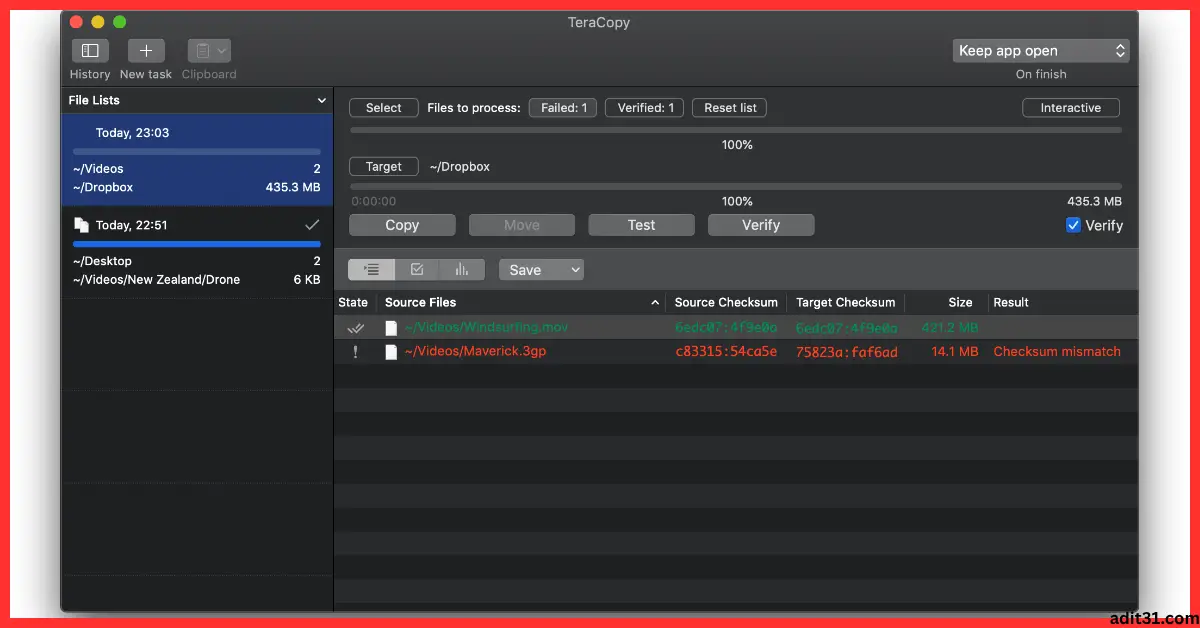
Task: Click the checkmark on Today, 22:51 task
Action: (312, 225)
